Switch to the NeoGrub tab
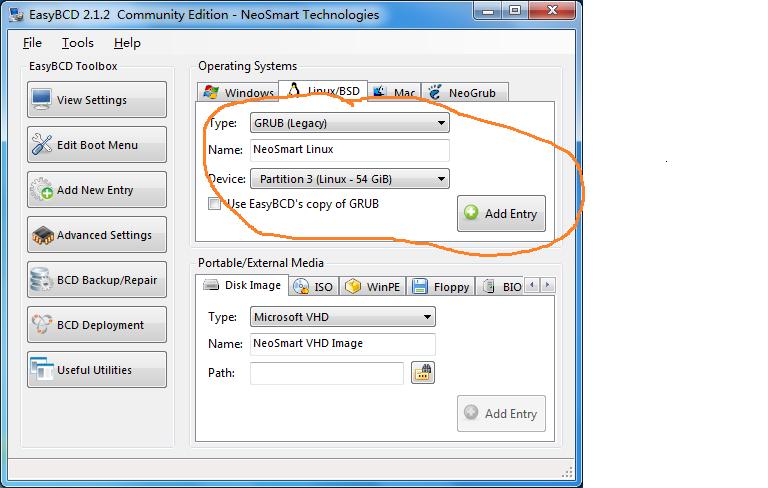The image size is (768, 488). 466,93
